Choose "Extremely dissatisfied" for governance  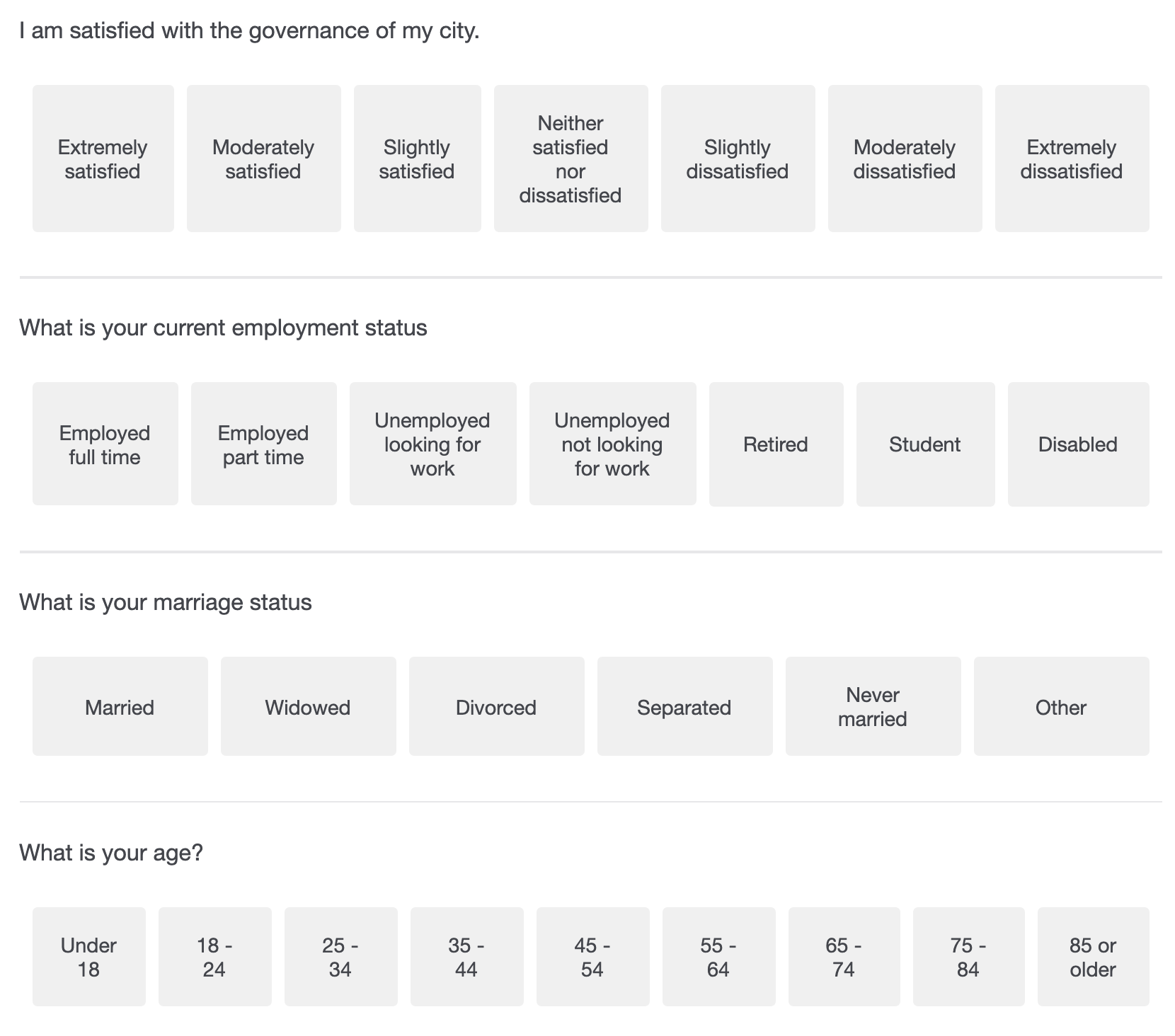point(1072,159)
